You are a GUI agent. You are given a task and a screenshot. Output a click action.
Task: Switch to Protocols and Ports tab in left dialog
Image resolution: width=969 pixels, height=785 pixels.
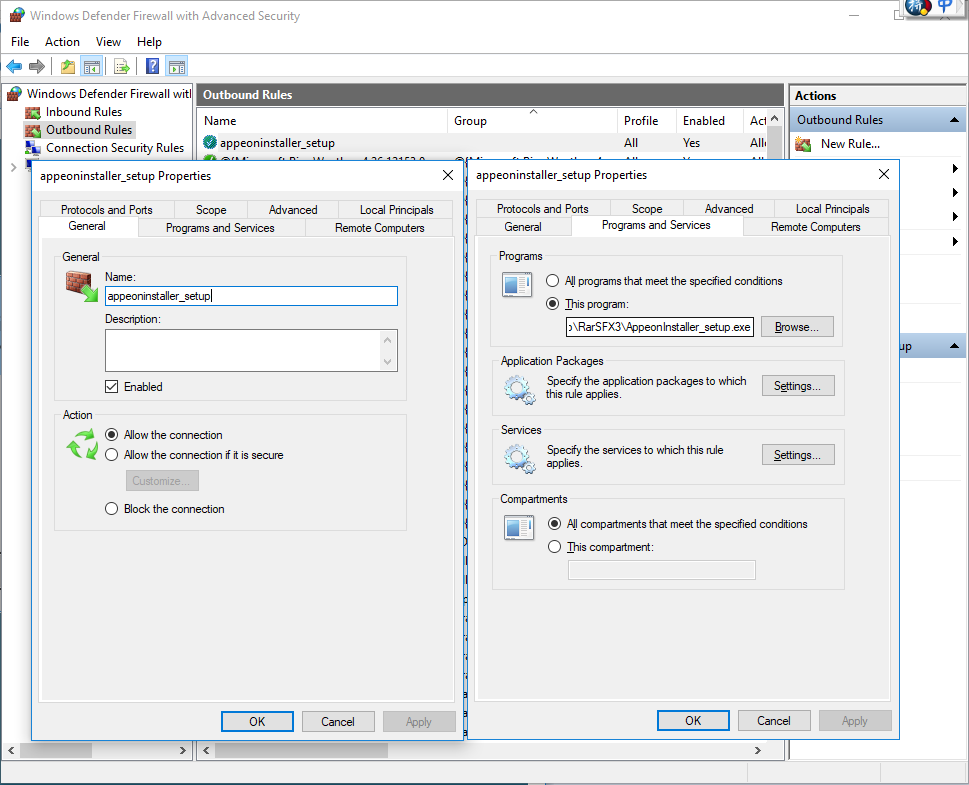click(107, 210)
